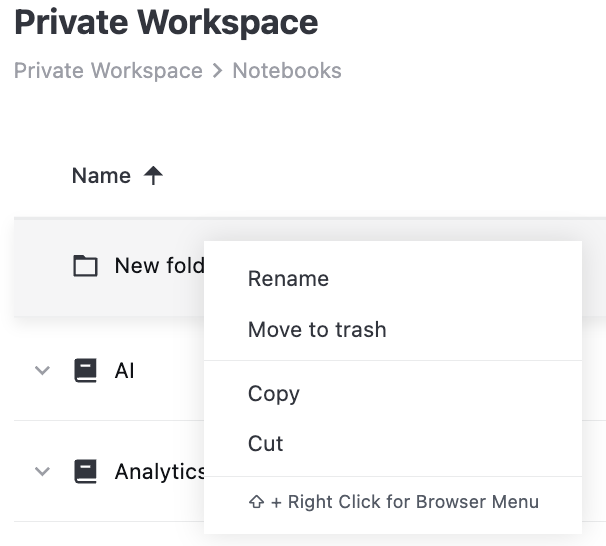Screen dimensions: 606x546
Task: Open the AI notebook entry
Action: pos(124,371)
